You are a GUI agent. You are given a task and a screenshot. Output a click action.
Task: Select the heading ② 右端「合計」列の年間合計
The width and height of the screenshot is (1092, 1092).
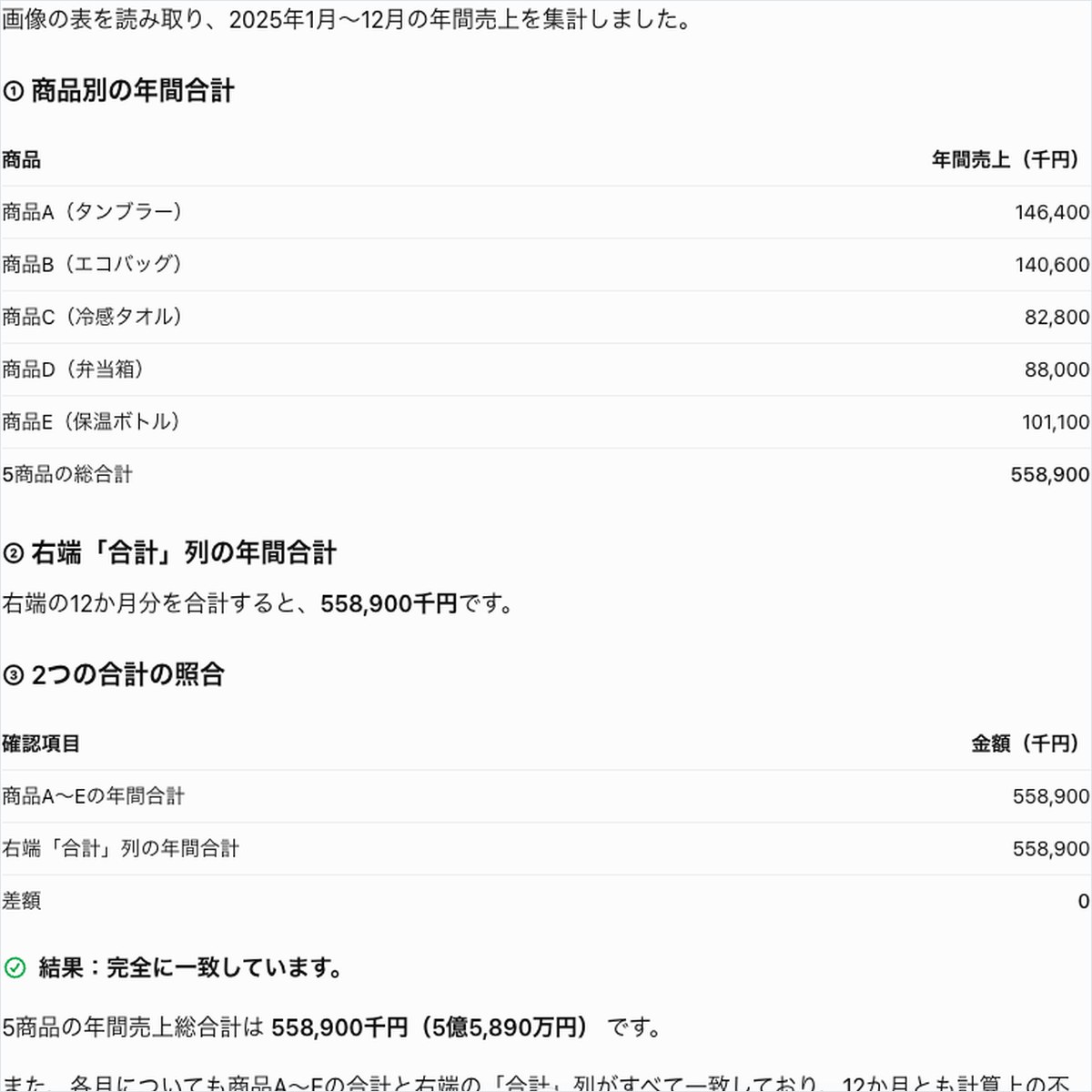click(169, 552)
